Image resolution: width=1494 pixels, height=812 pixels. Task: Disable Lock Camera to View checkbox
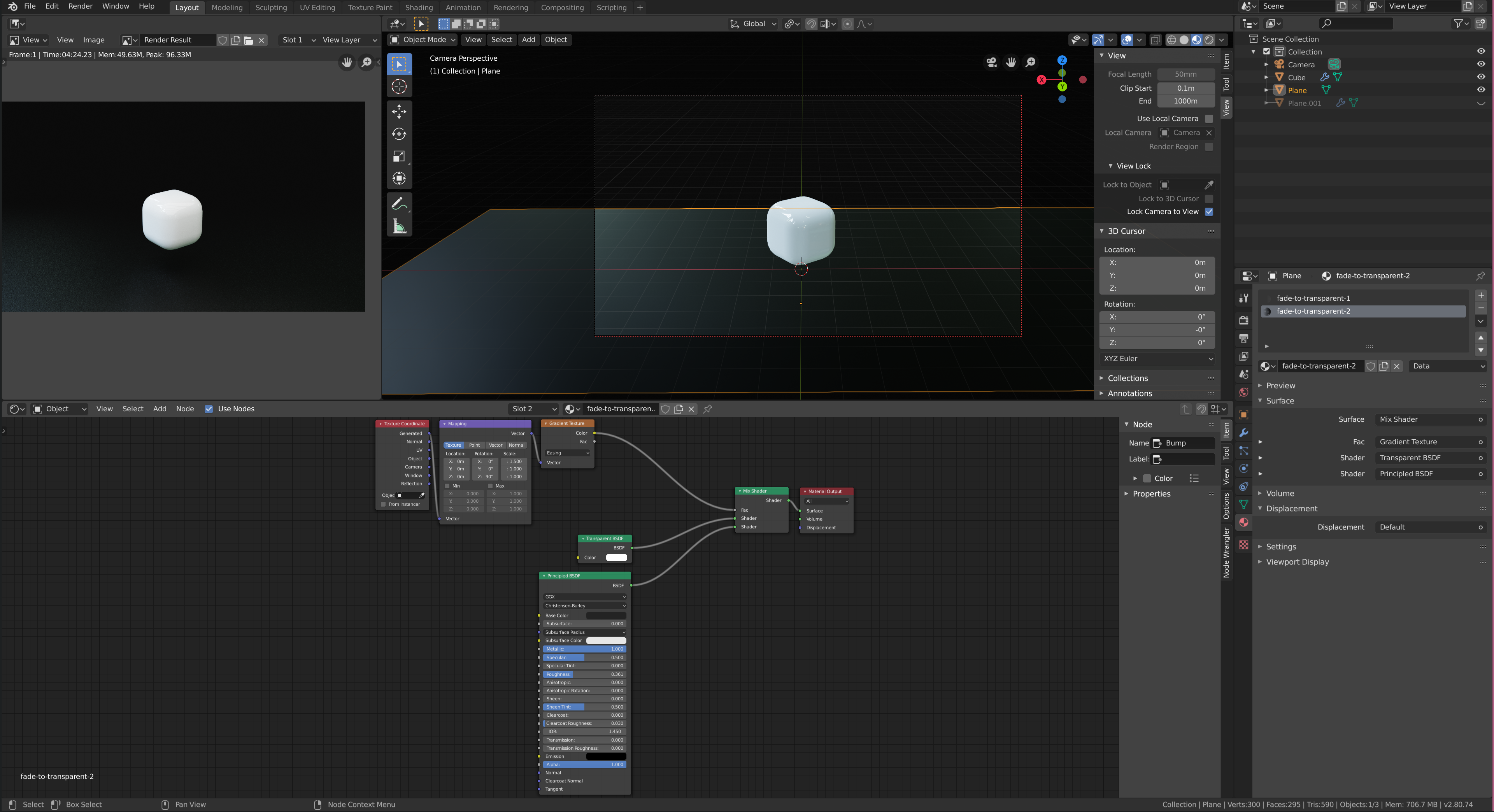click(1209, 212)
